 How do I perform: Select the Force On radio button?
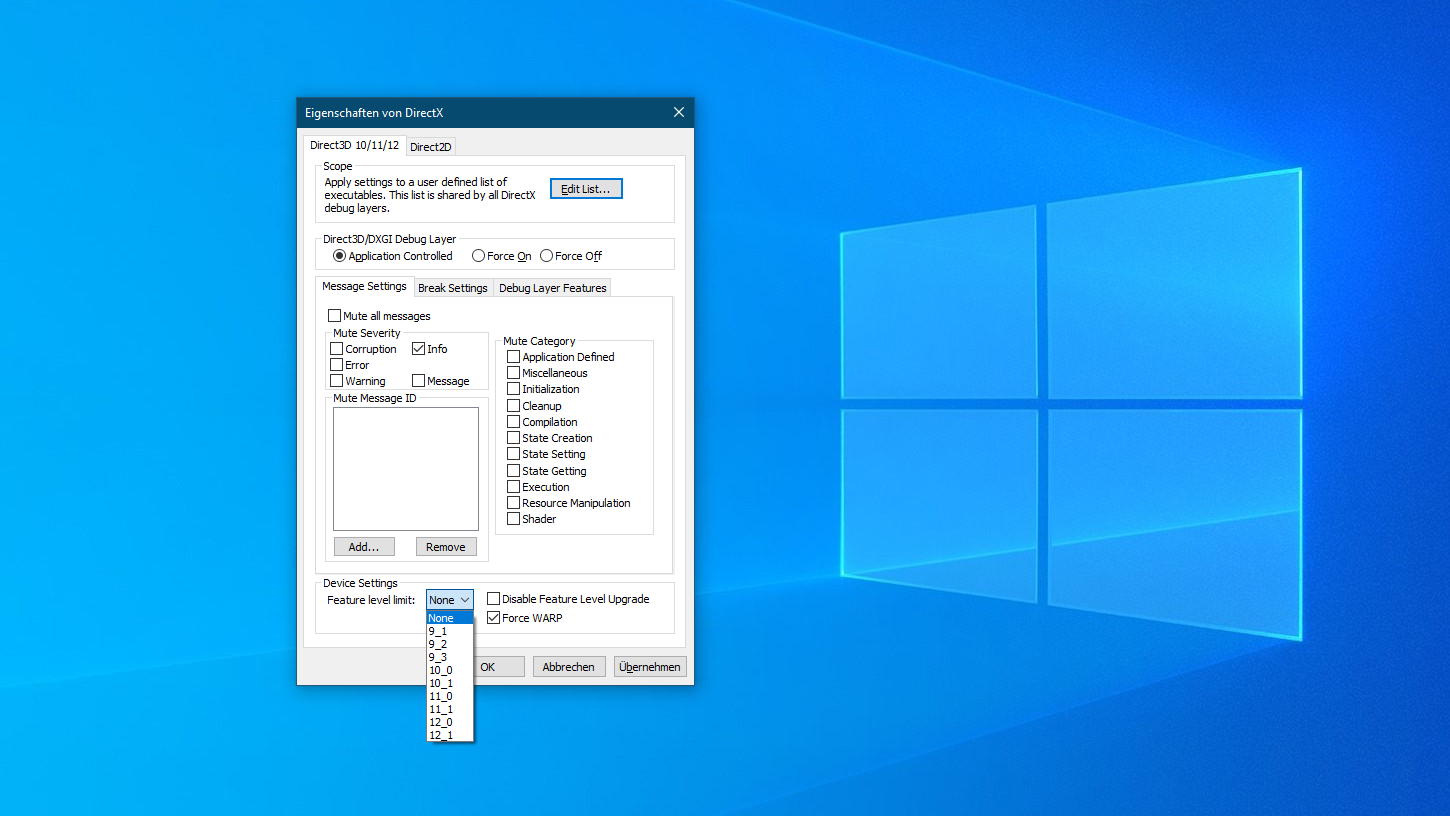(479, 256)
